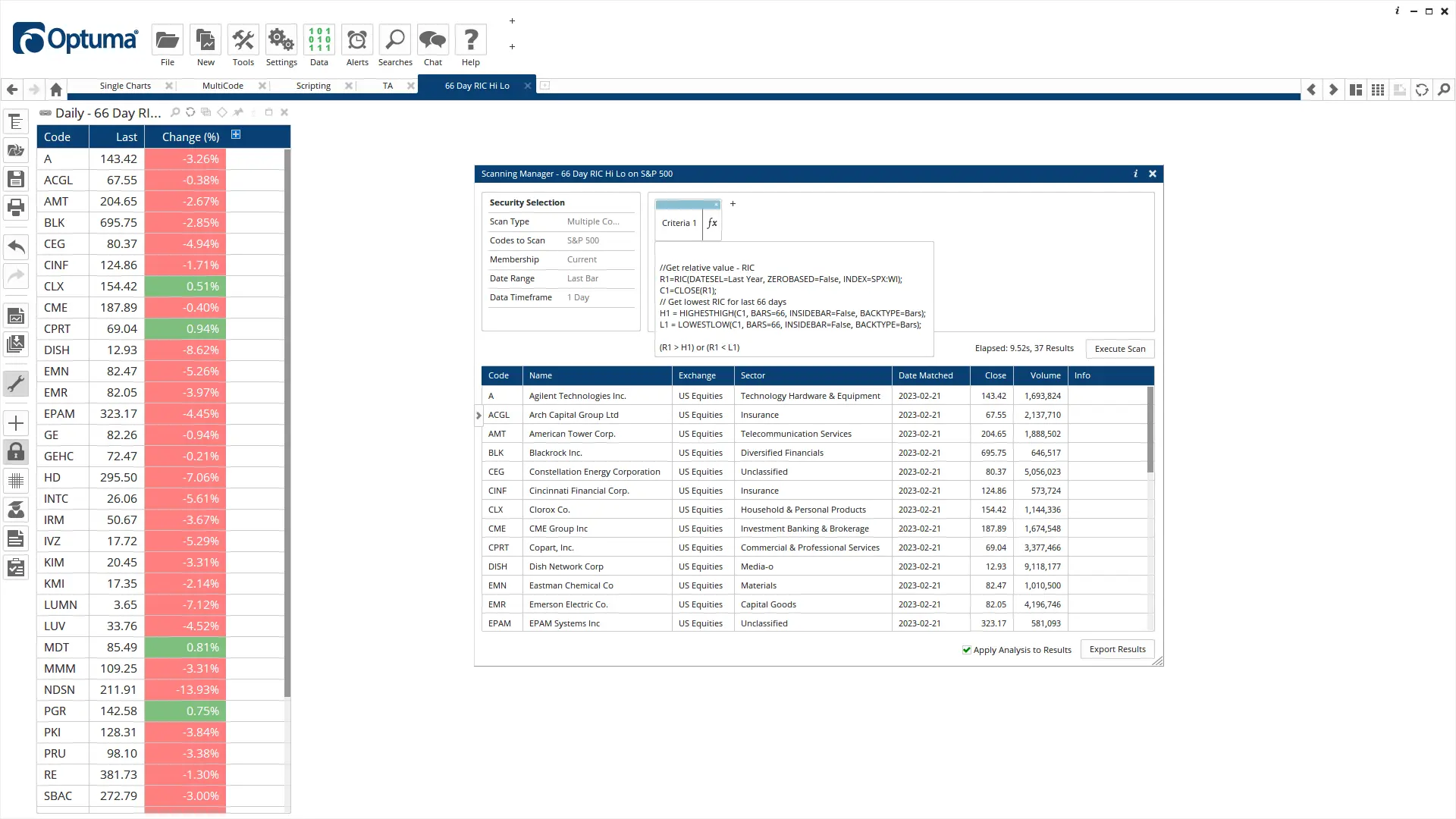
Task: Go back with the left arrow
Action: [x=12, y=89]
